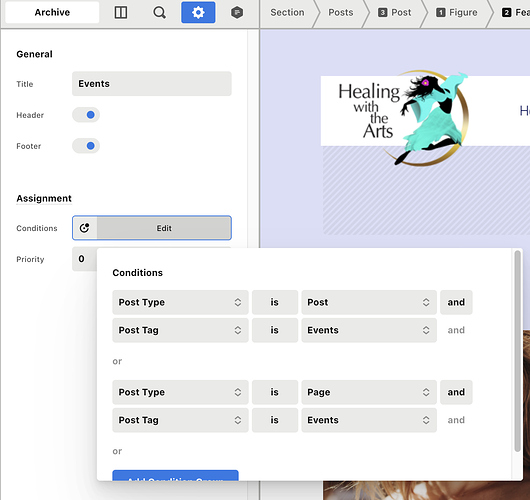Open the hexagon document icon
Image resolution: width=530 pixels, height=500 pixels.
coord(237,13)
